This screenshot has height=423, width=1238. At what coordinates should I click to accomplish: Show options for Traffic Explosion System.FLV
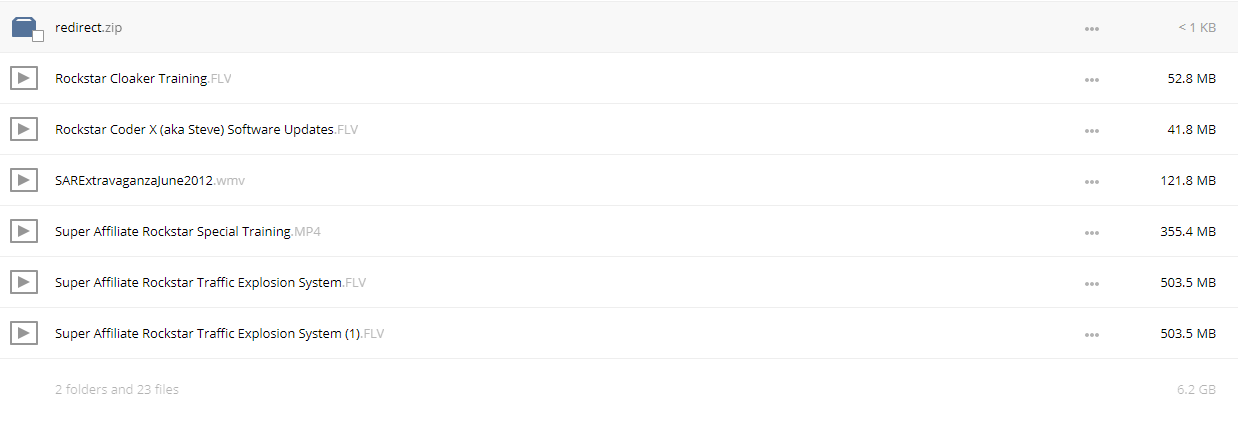coord(1092,283)
